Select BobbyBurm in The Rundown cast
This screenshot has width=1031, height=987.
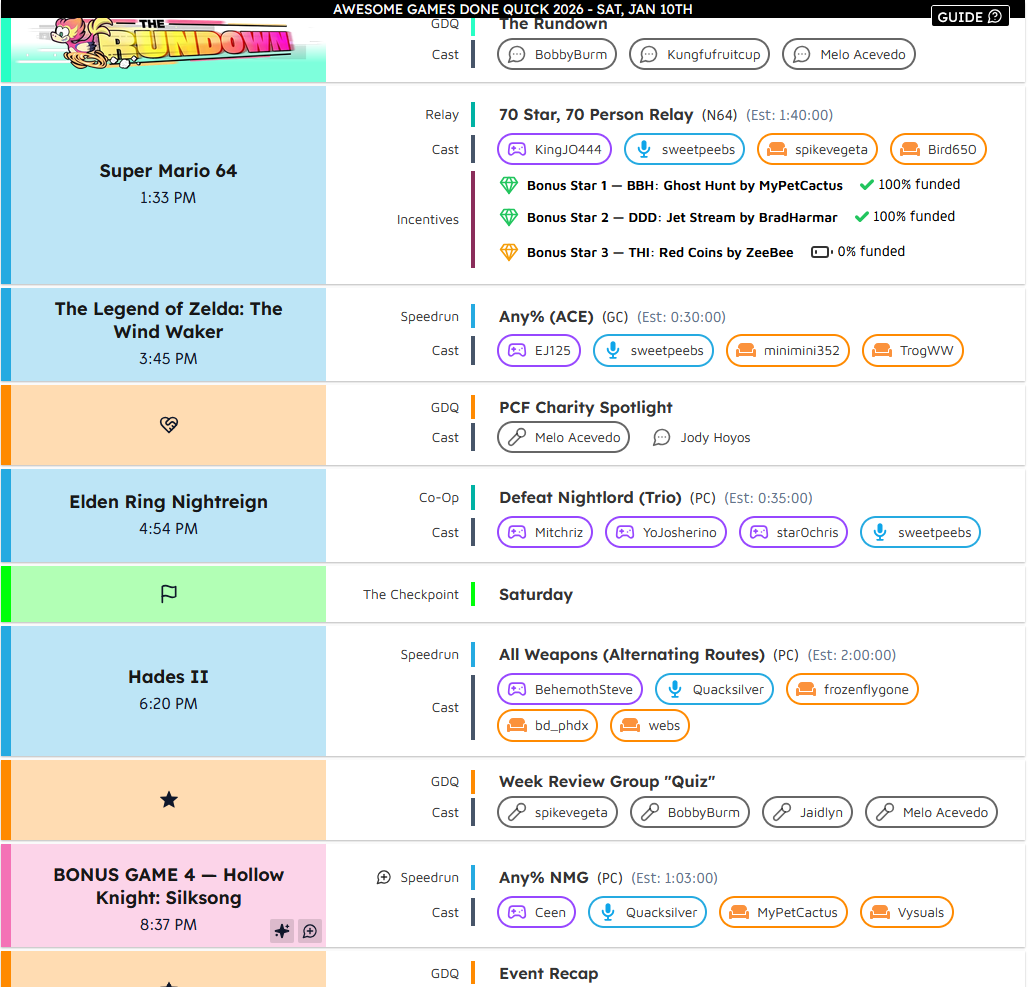(x=557, y=55)
